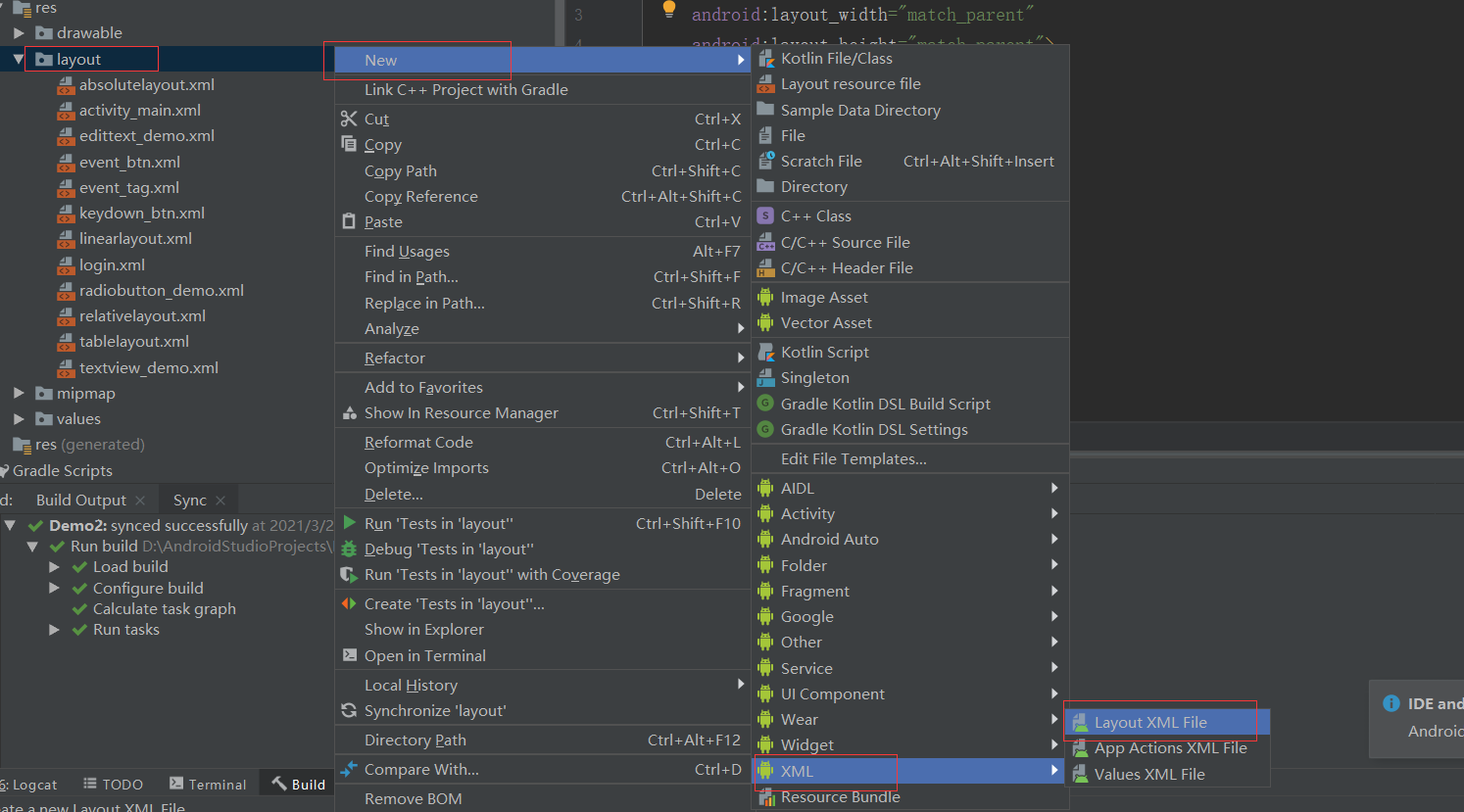1464x812 pixels.
Task: Click the Layout XML File icon
Action: (x=1080, y=723)
